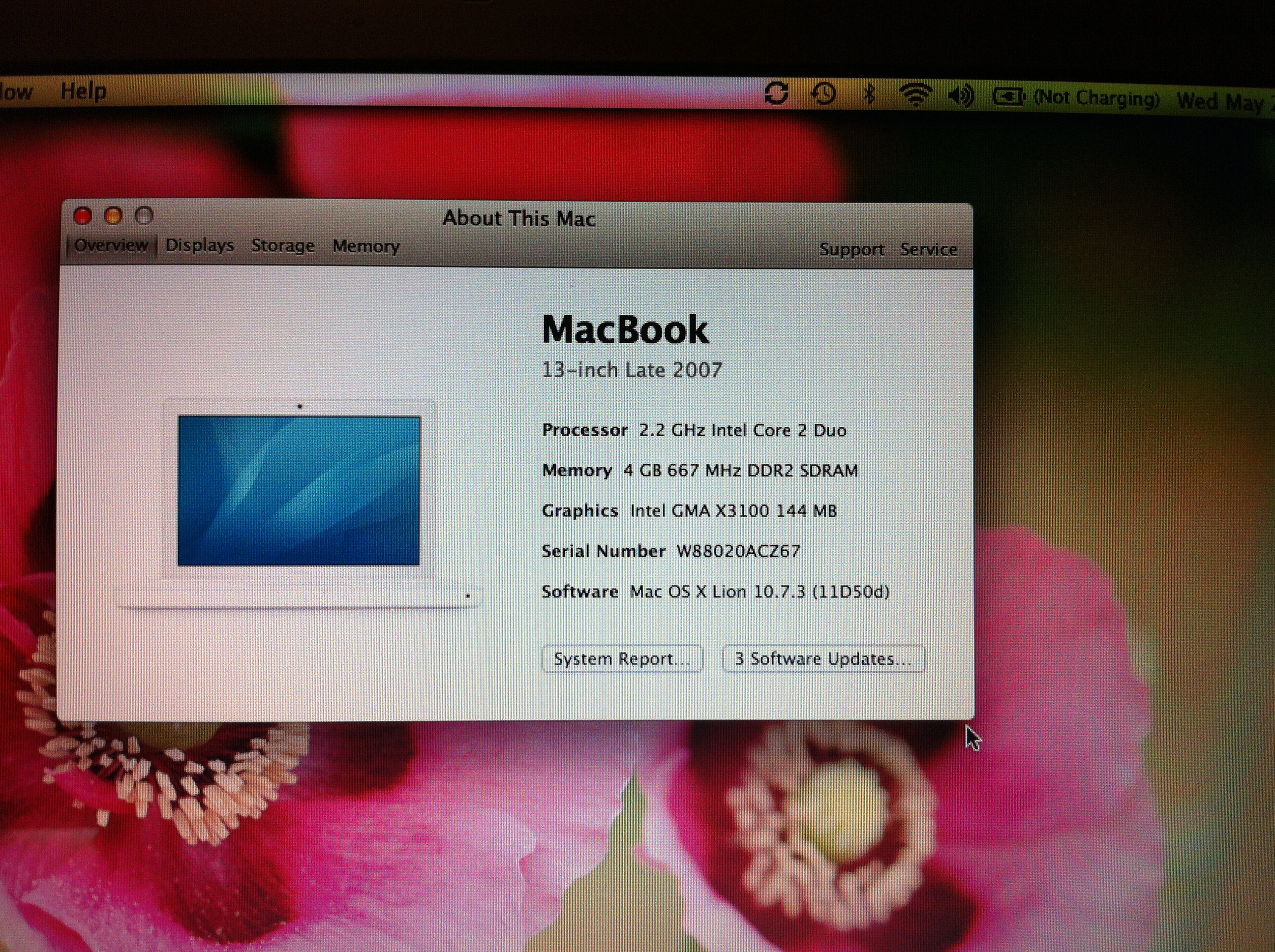Screen dimensions: 1275x952
Task: Open the Memory tab
Action: click(x=365, y=247)
